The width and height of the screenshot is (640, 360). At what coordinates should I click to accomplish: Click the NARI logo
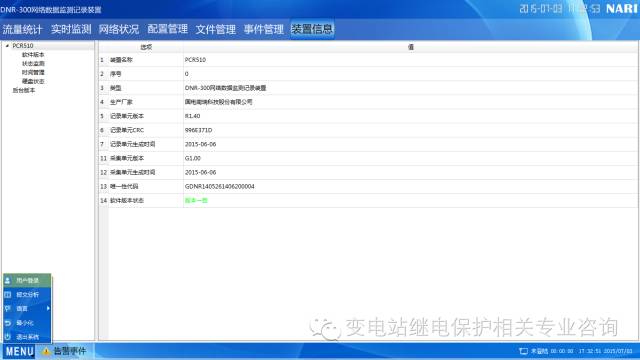point(622,9)
